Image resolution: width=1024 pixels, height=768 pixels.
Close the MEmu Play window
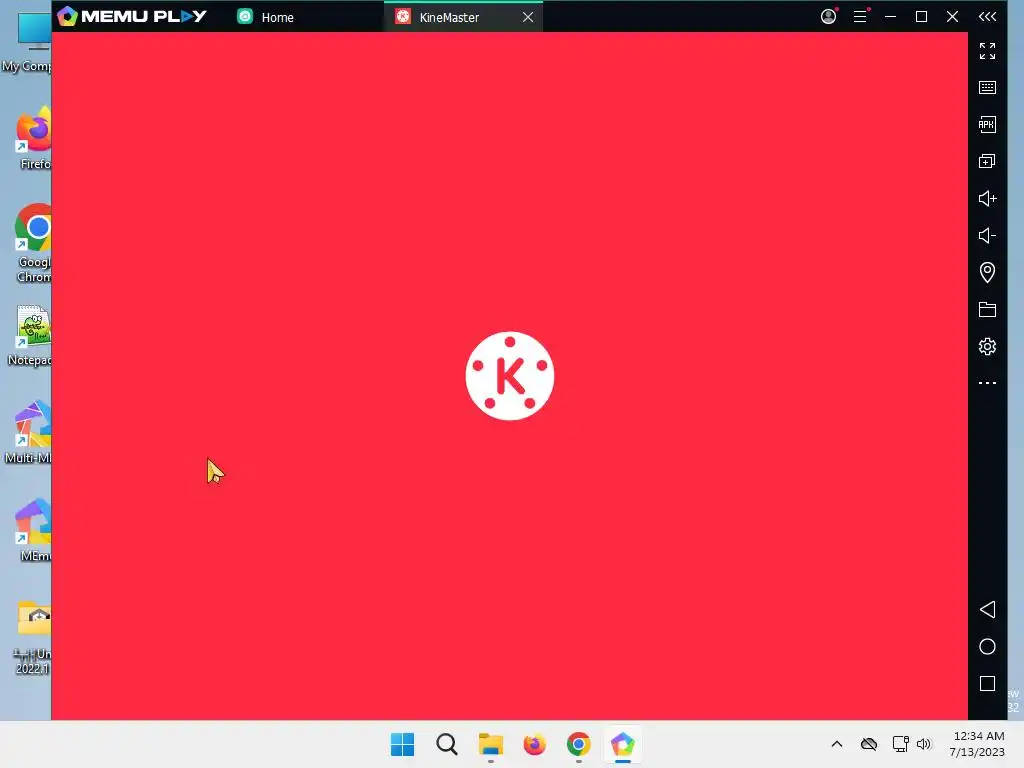pyautogui.click(x=952, y=16)
